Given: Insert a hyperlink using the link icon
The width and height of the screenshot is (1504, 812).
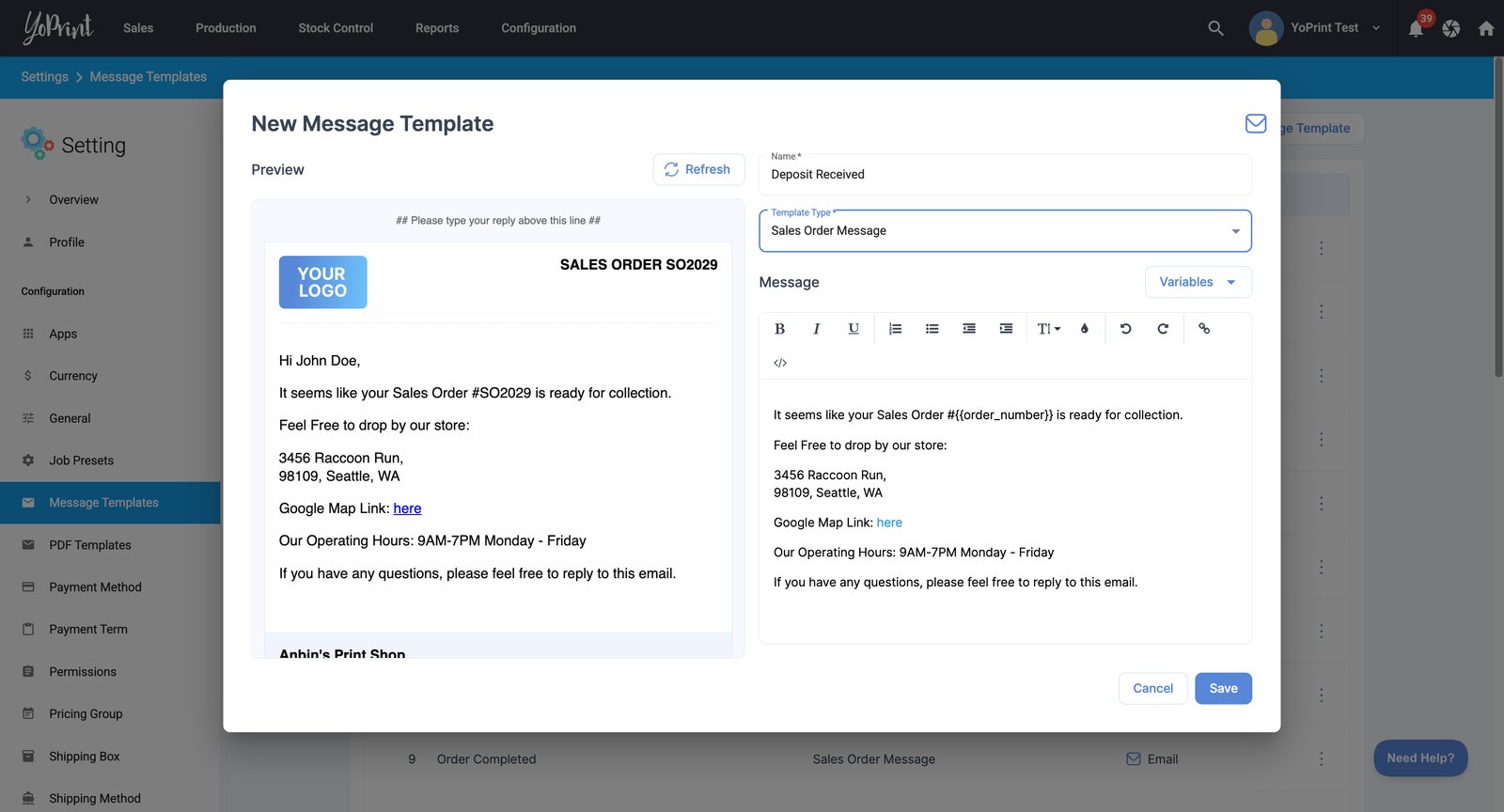Looking at the screenshot, I should pyautogui.click(x=1204, y=329).
